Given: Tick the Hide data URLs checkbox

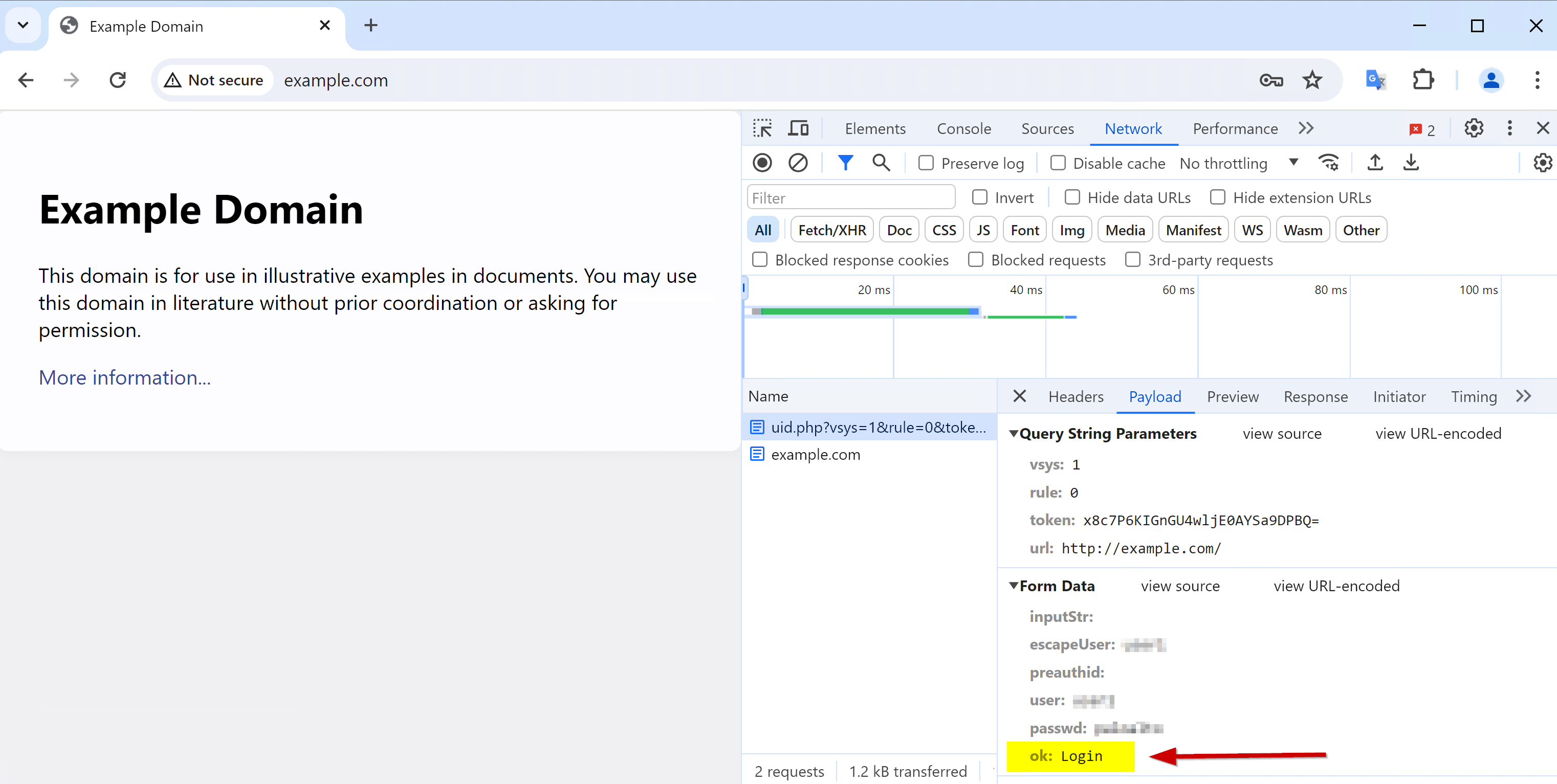Looking at the screenshot, I should tap(1071, 197).
